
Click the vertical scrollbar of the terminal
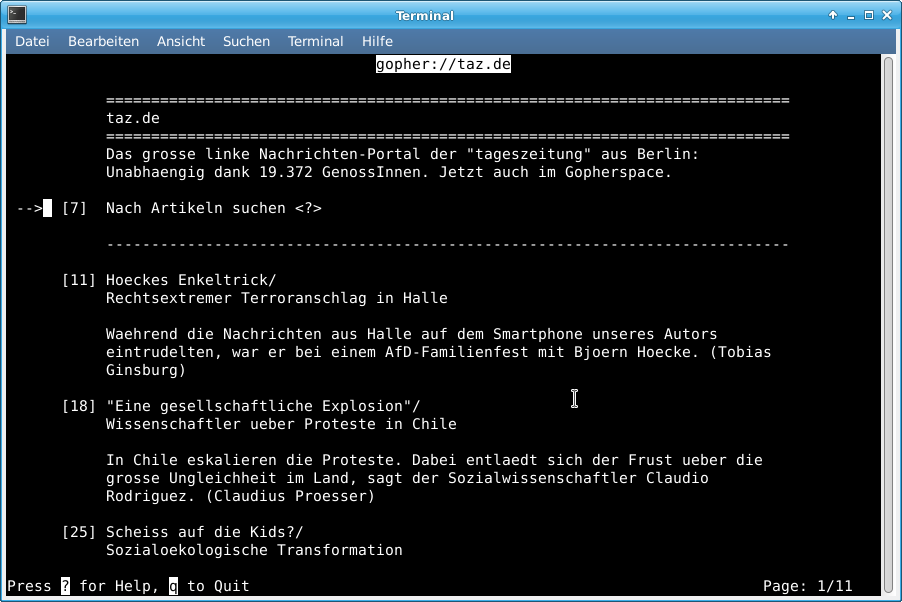(x=889, y=325)
